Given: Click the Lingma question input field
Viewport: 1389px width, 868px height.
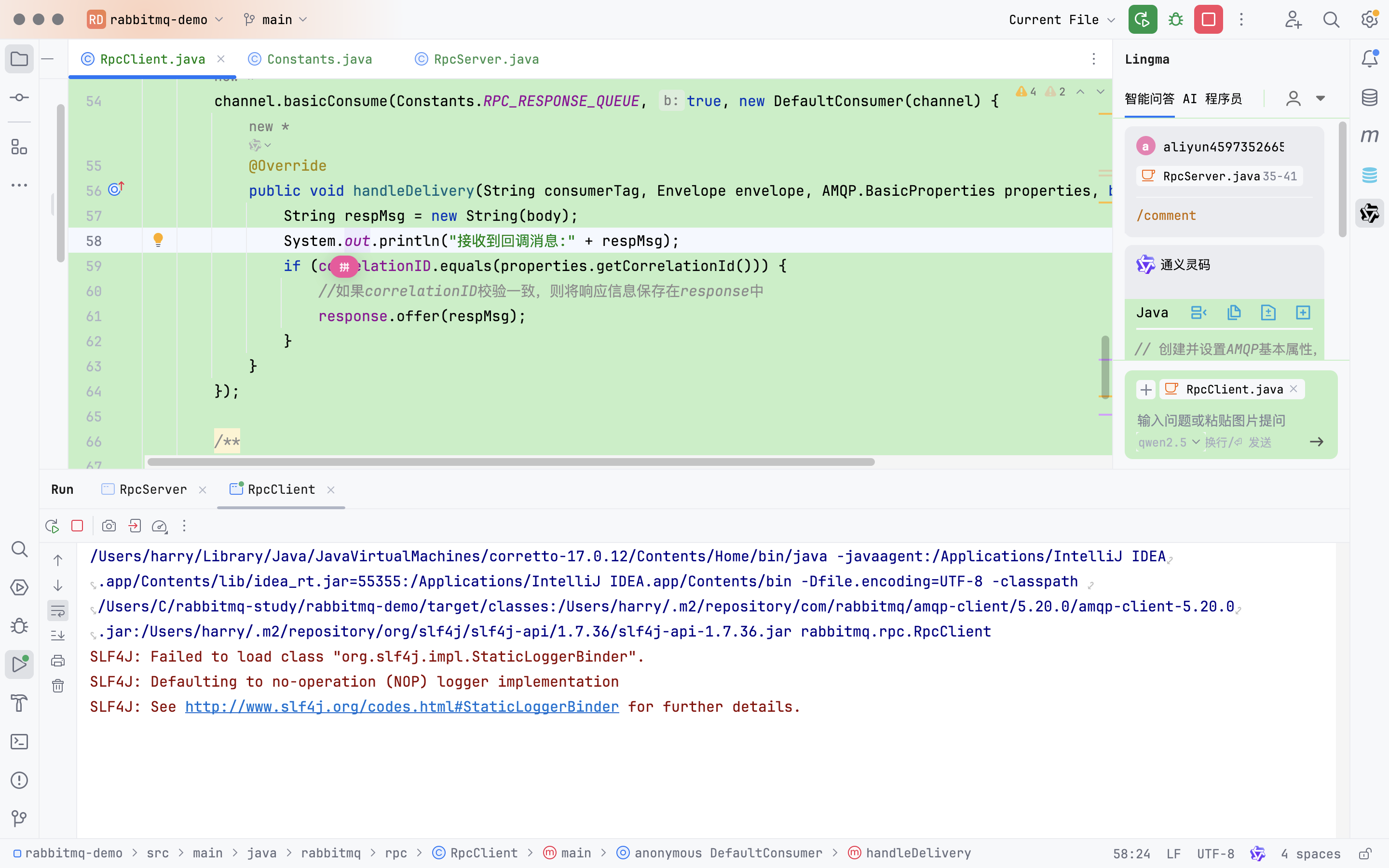Looking at the screenshot, I should [1211, 421].
